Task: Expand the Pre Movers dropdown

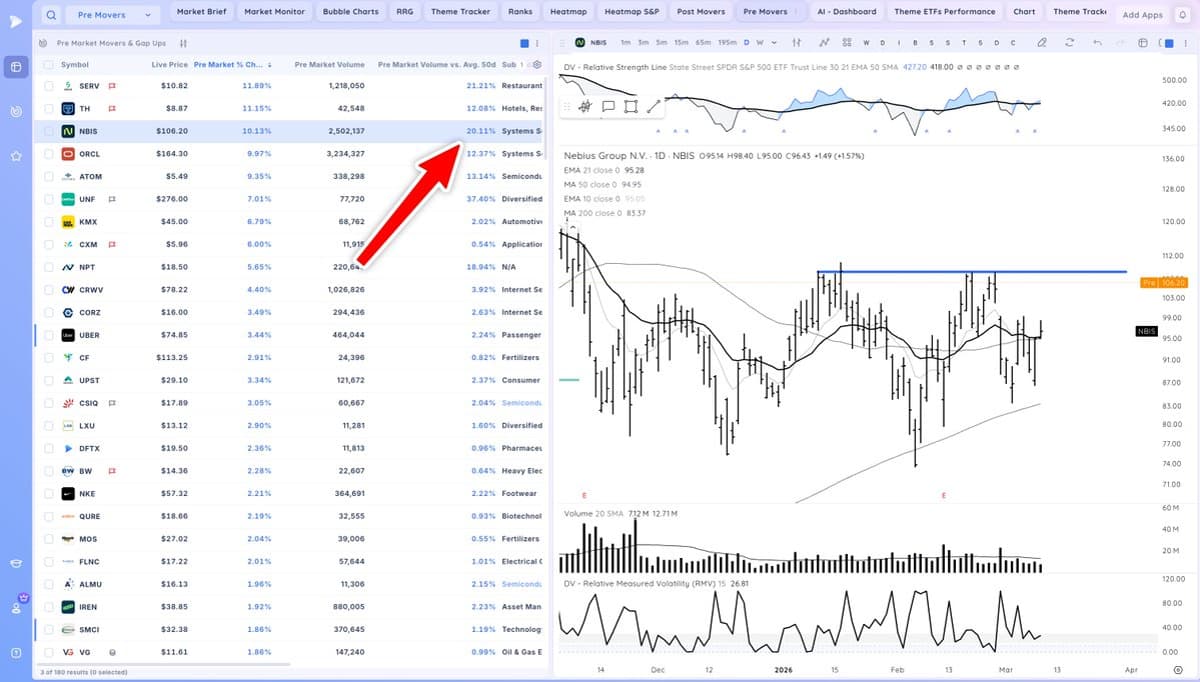Action: click(x=148, y=15)
